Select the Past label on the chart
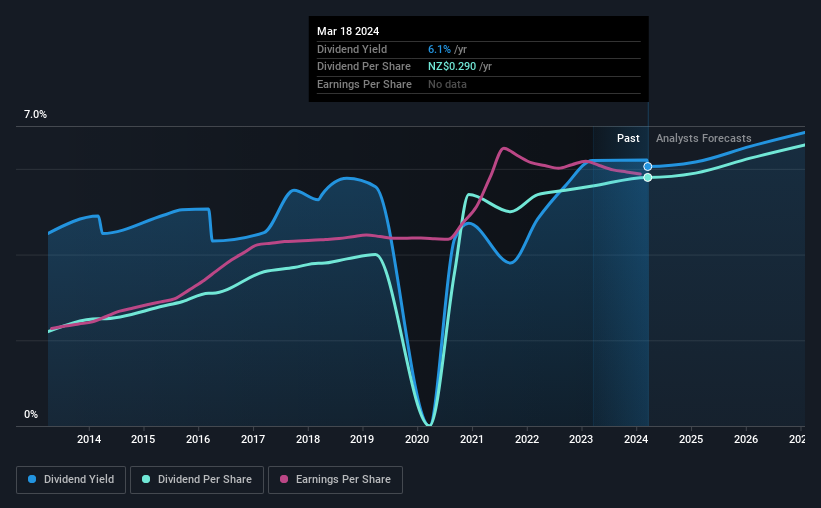This screenshot has height=508, width=821. [628, 138]
